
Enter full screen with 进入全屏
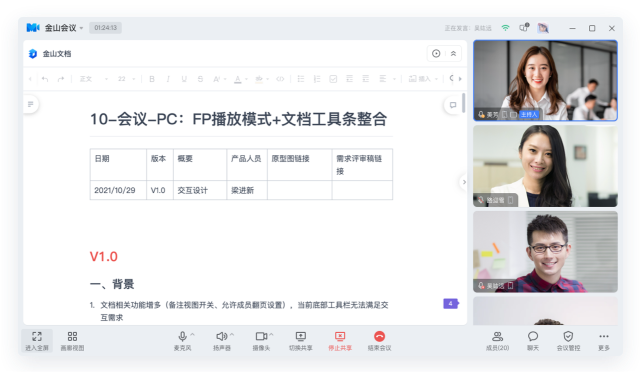coord(37,341)
